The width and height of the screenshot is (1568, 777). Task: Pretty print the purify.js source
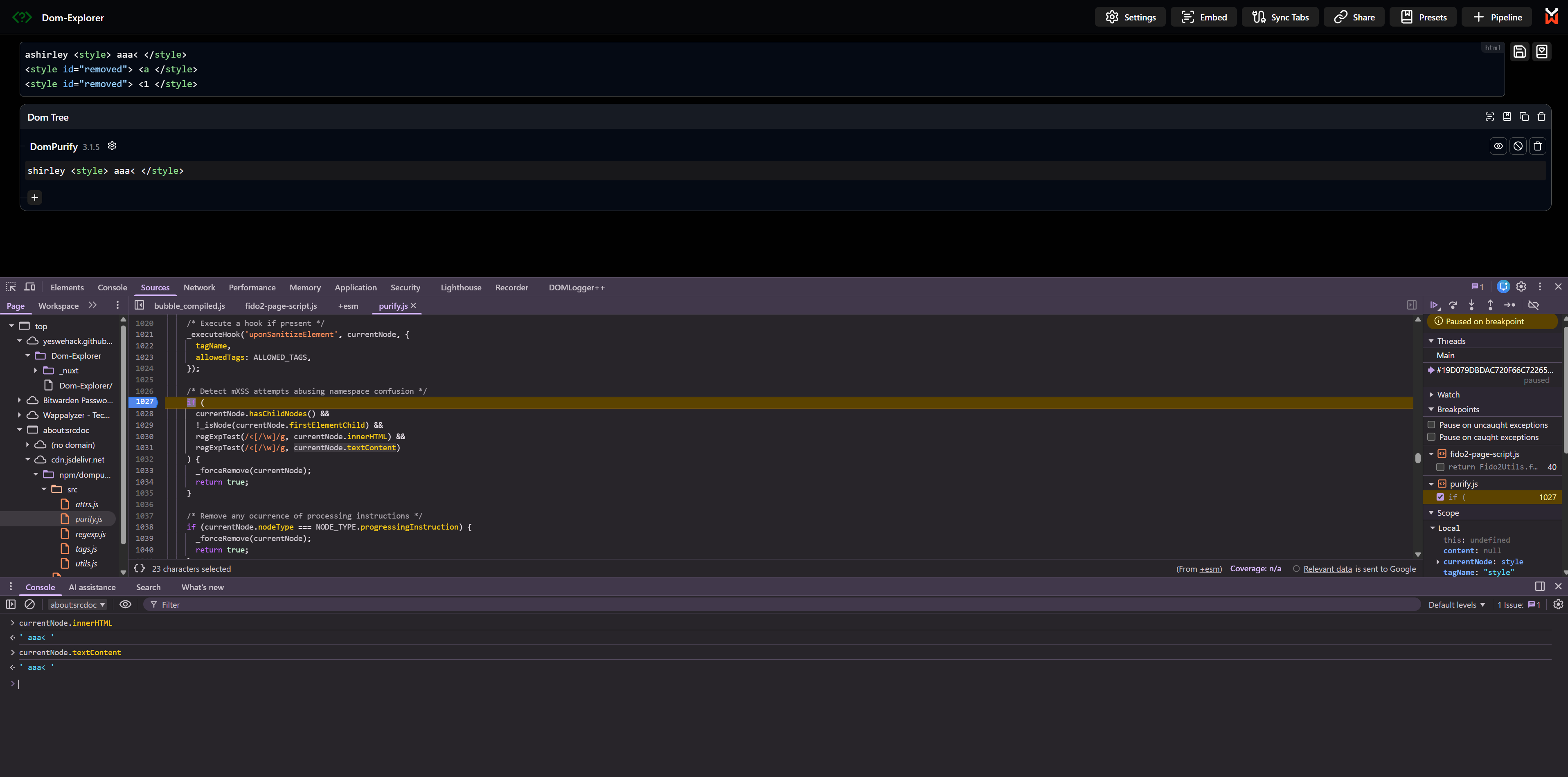click(140, 568)
